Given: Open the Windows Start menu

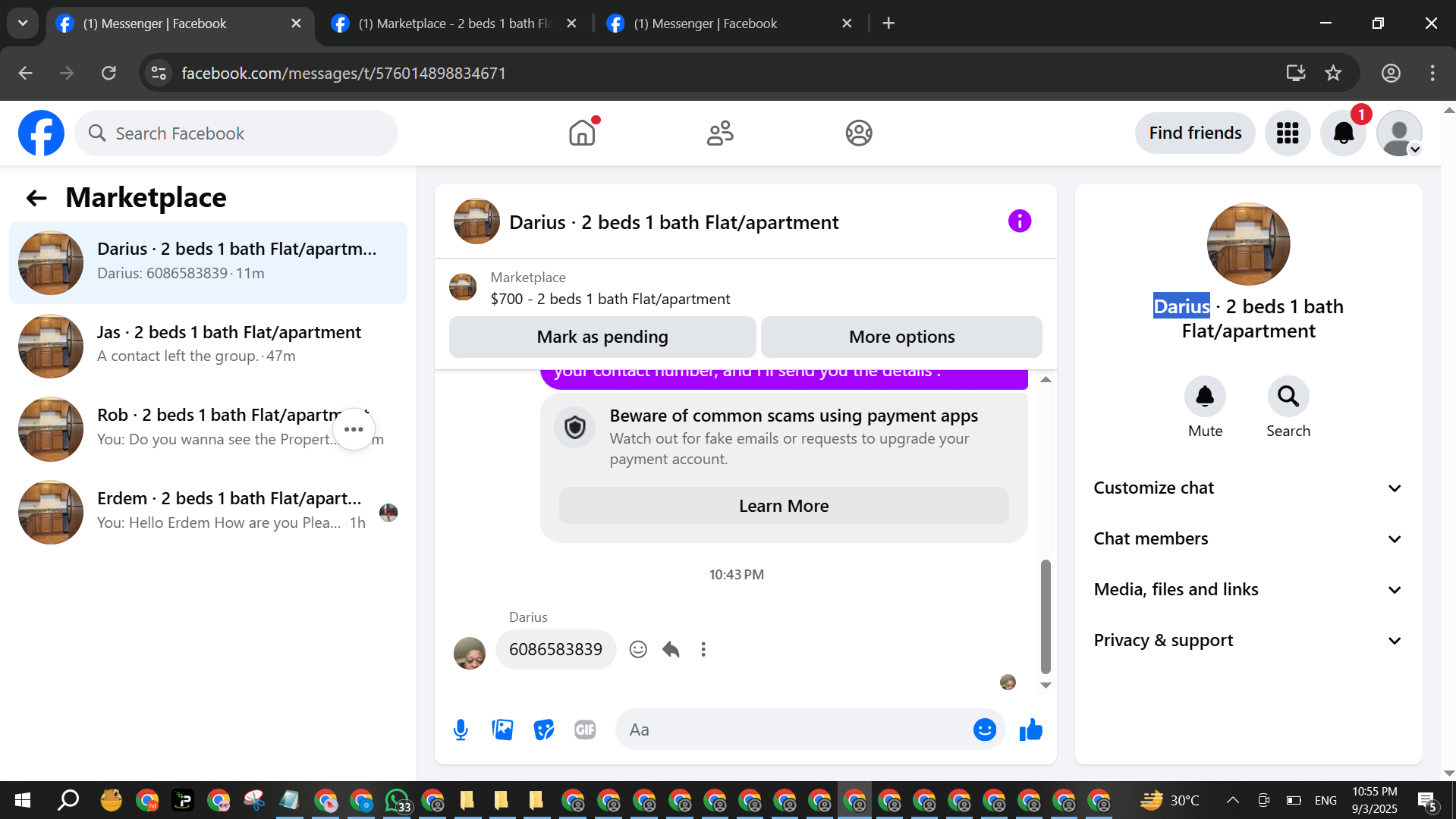Looking at the screenshot, I should 23,800.
